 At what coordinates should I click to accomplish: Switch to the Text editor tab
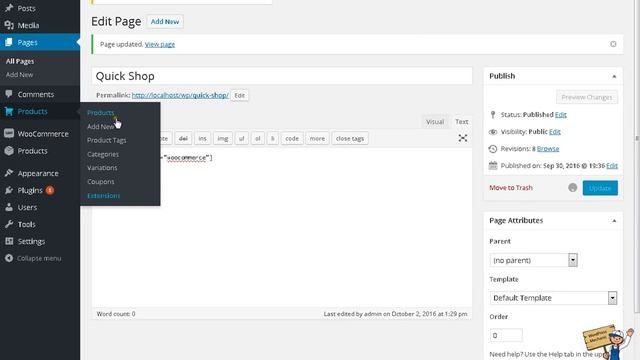coord(462,122)
